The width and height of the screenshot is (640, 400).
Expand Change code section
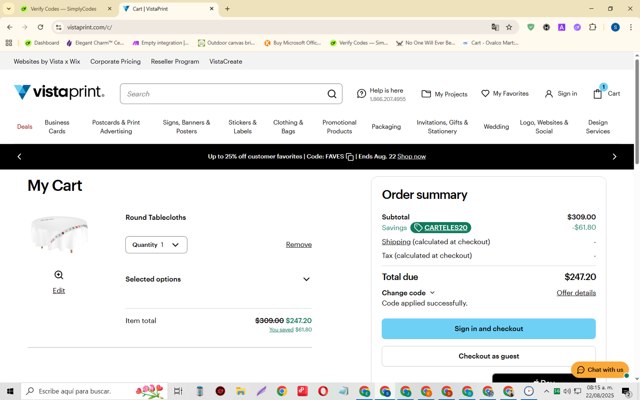(x=408, y=293)
